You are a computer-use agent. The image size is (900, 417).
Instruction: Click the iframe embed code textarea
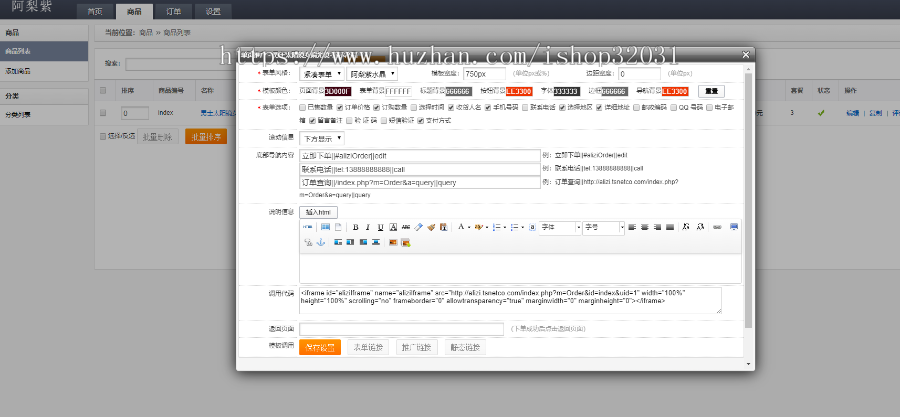[510, 301]
